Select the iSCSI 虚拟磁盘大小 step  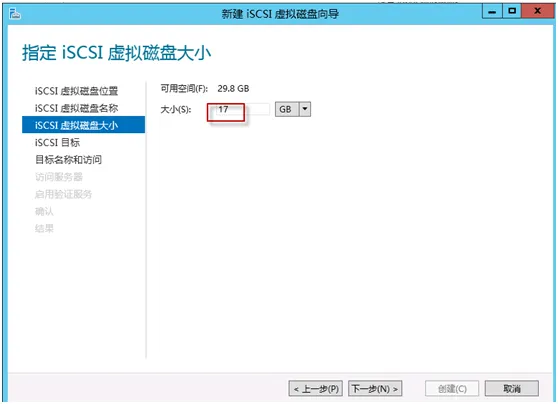coord(83,125)
